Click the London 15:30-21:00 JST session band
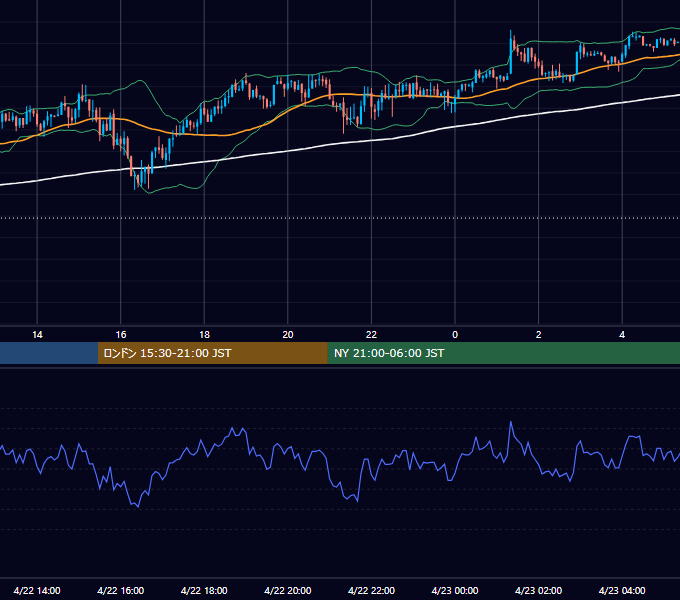This screenshot has width=680, height=600. tap(212, 353)
